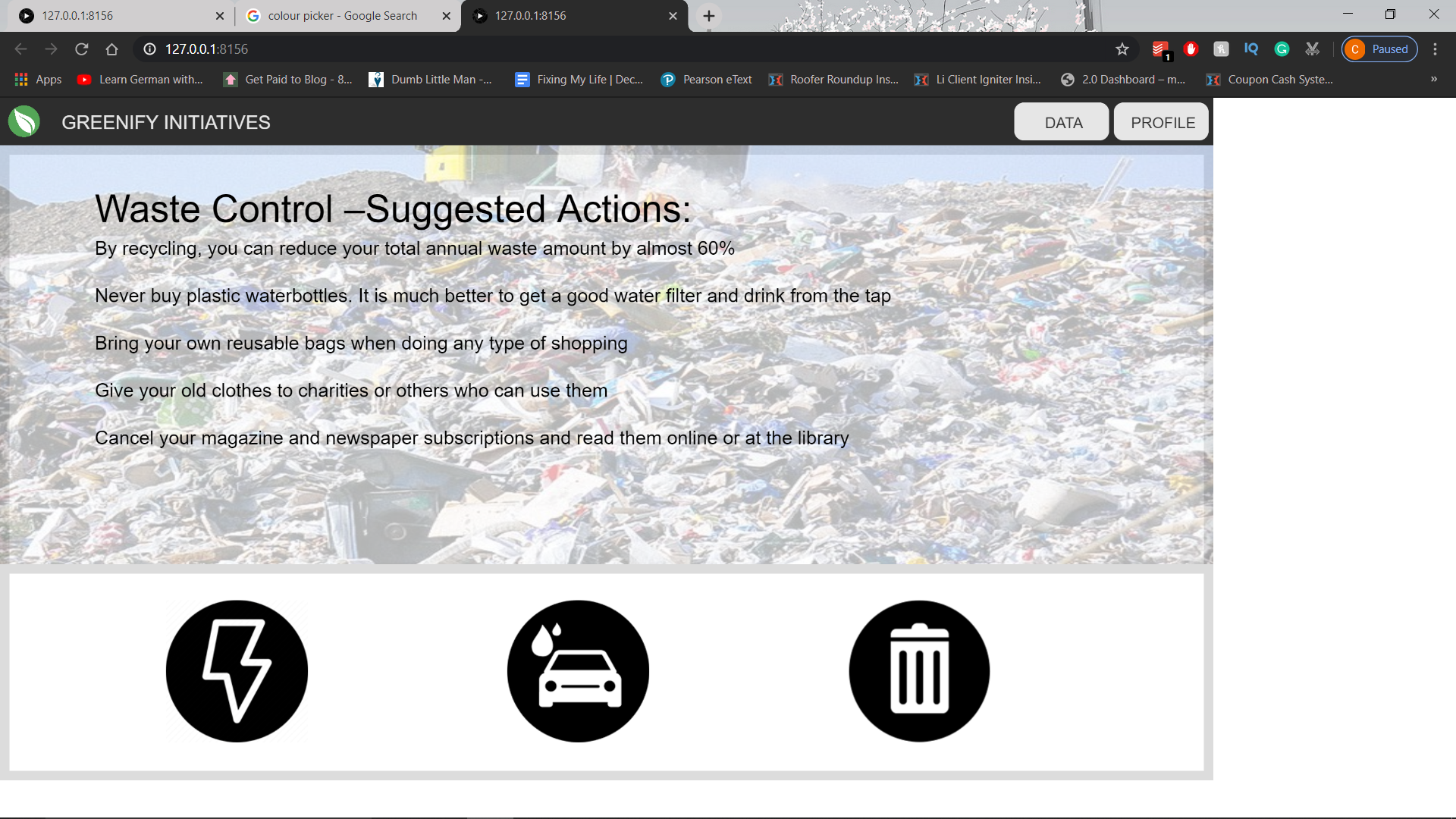Viewport: 1456px width, 819px height.
Task: Open a new browser tab
Action: pyautogui.click(x=709, y=16)
